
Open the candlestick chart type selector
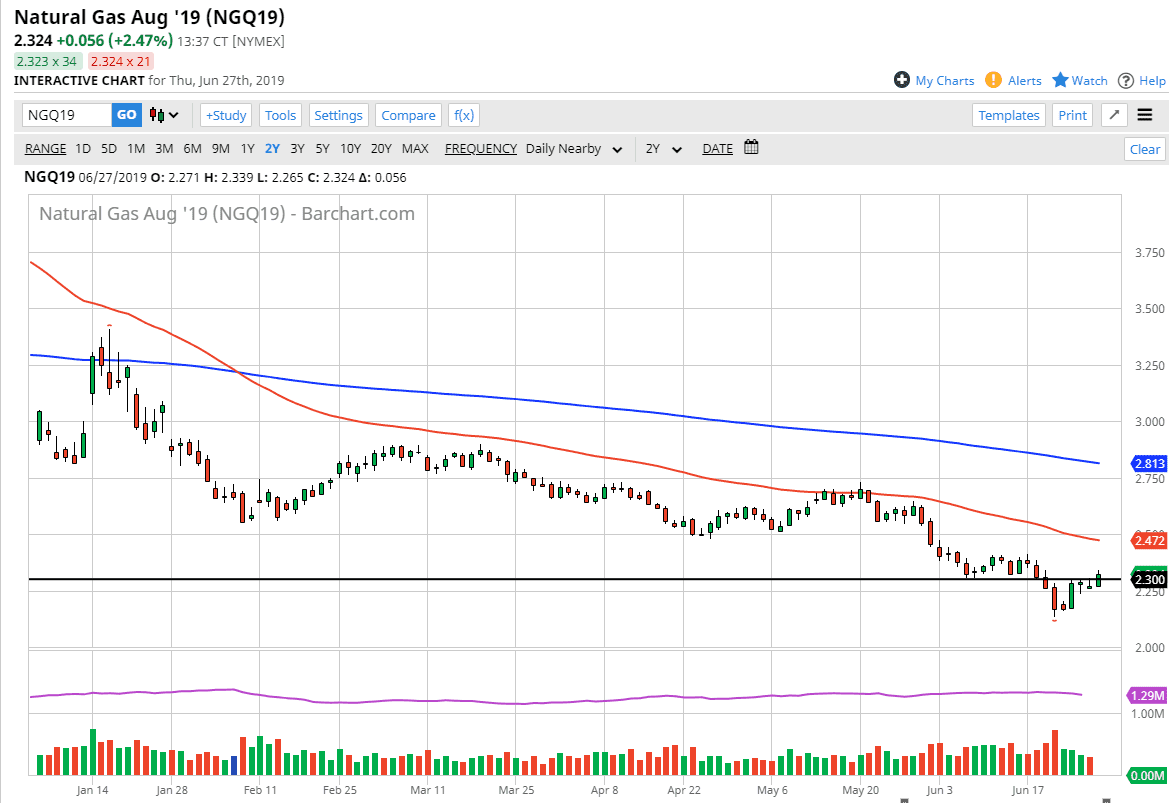(x=164, y=115)
